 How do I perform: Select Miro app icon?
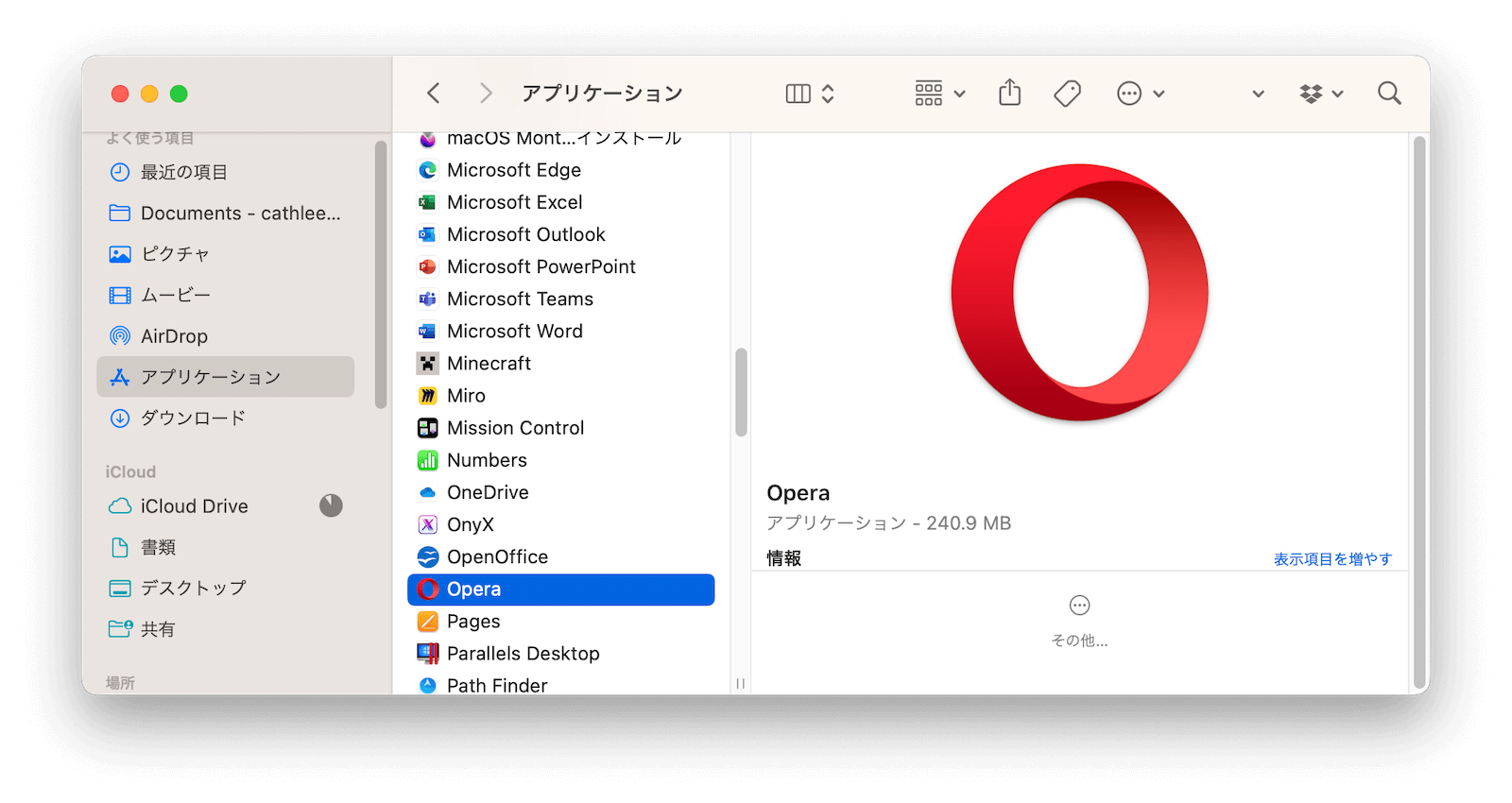[428, 396]
